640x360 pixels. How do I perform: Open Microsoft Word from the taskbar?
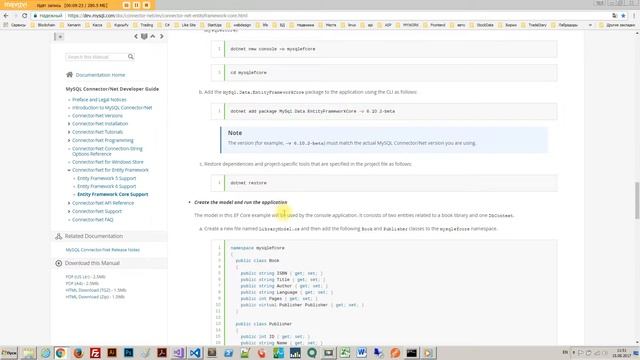pos(362,353)
